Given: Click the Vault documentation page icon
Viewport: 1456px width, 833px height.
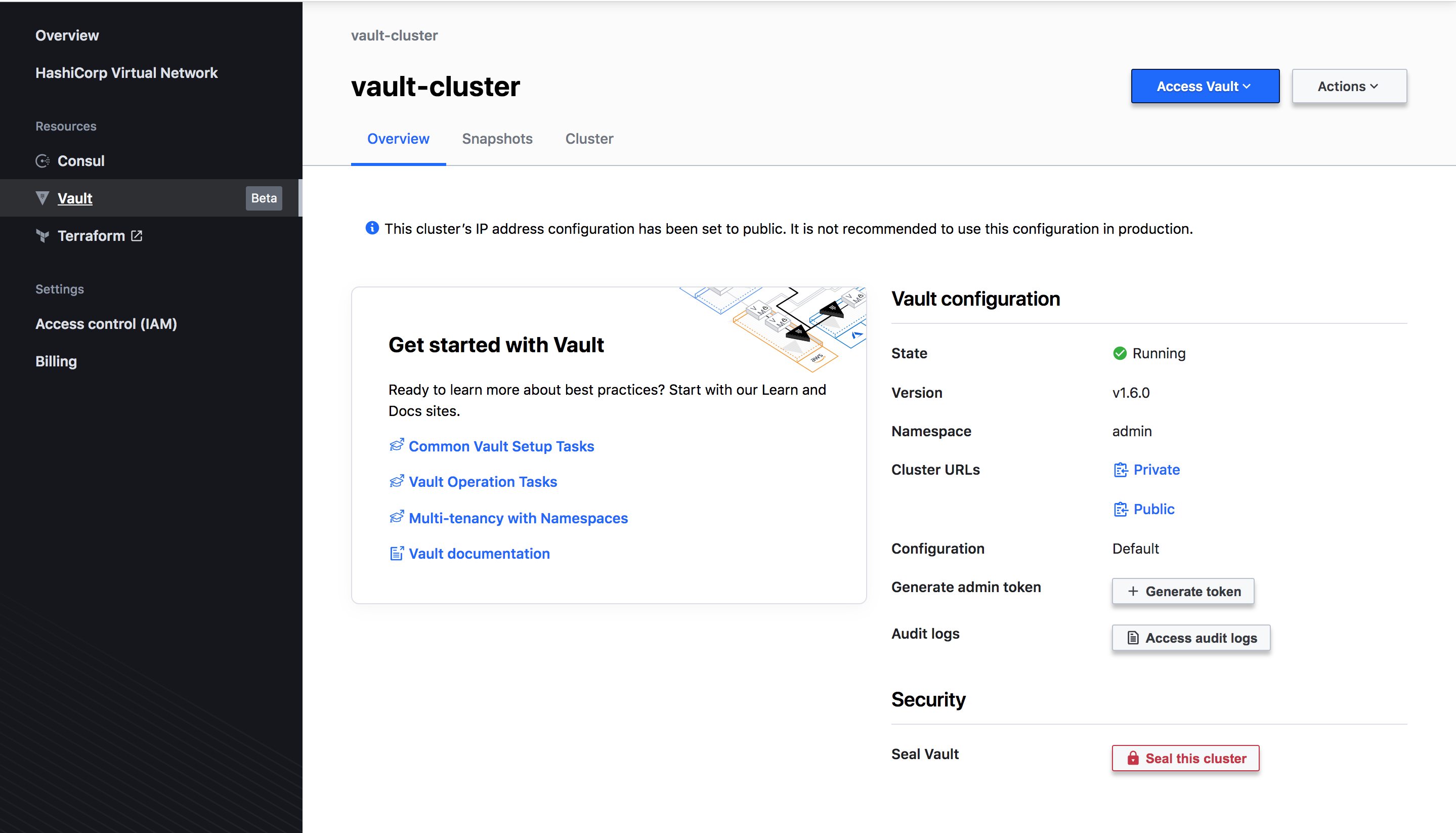Looking at the screenshot, I should click(396, 553).
